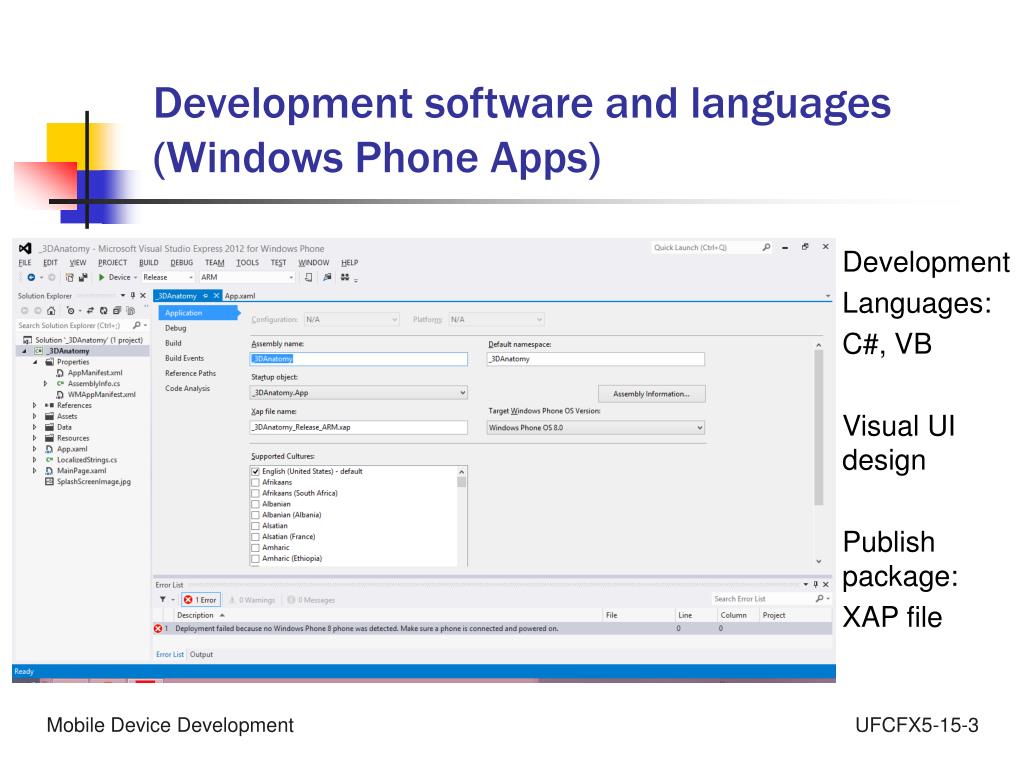The image size is (1024, 768).
Task: Click the device window icon right of ARM
Action: [x=308, y=278]
